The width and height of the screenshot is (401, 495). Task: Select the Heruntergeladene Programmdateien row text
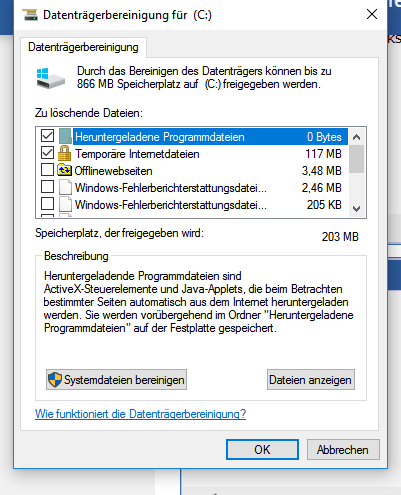[160, 137]
